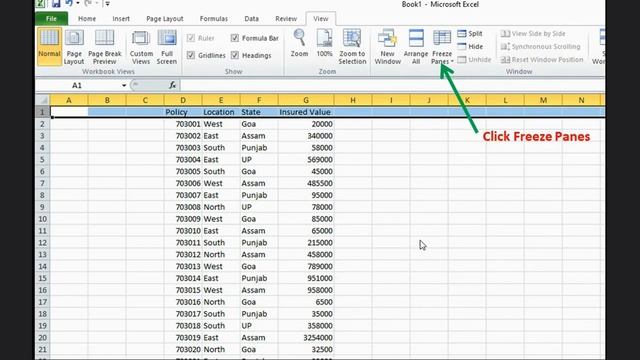Image resolution: width=640 pixels, height=360 pixels.
Task: Open the Insert tab
Action: tap(121, 19)
